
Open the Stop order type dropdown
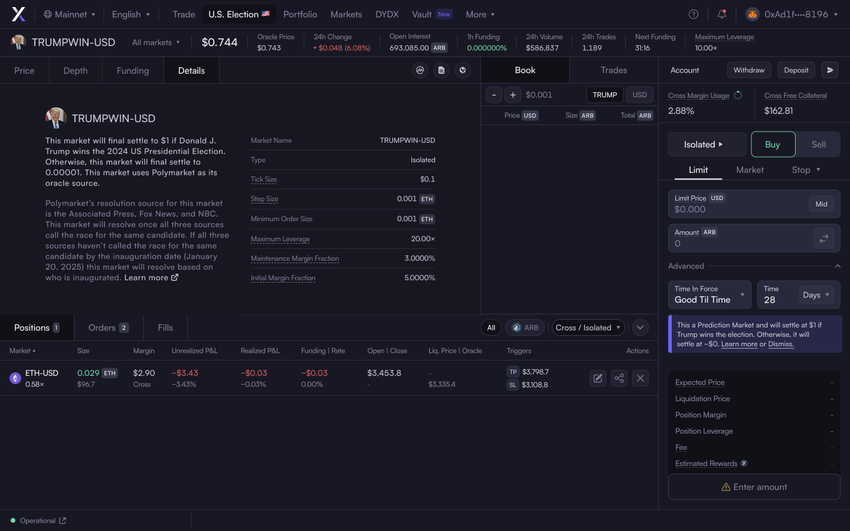click(x=806, y=170)
